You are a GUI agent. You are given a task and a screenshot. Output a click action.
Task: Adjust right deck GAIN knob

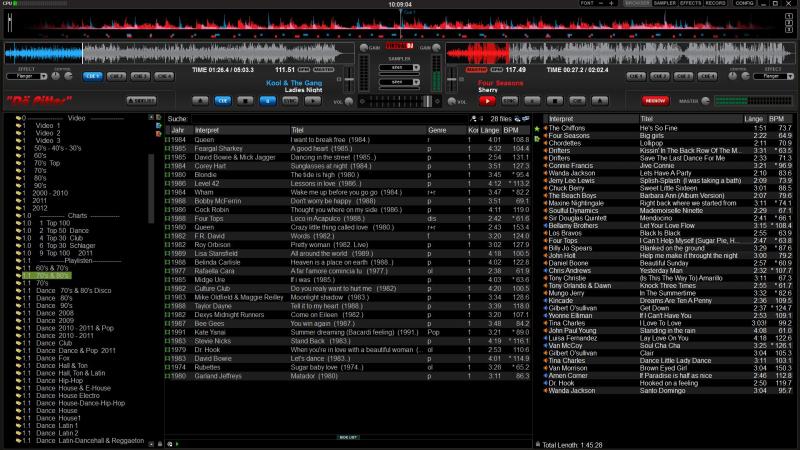[436, 47]
